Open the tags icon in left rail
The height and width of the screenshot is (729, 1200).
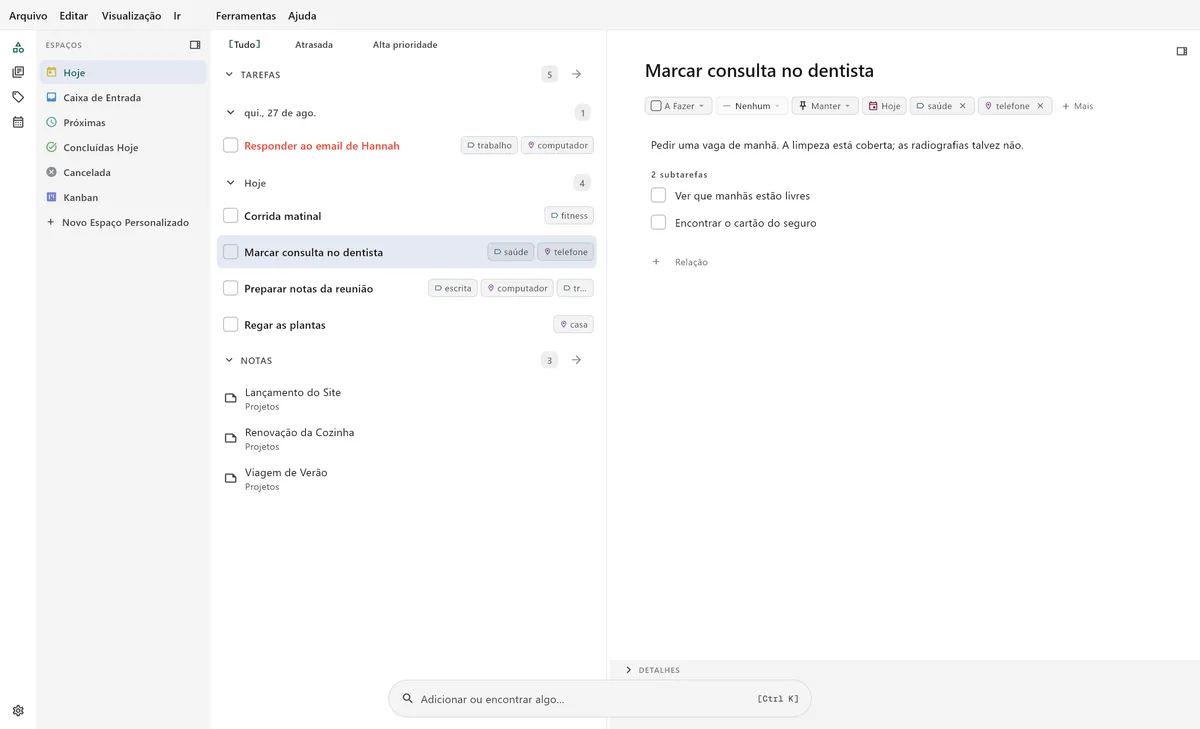coord(18,97)
